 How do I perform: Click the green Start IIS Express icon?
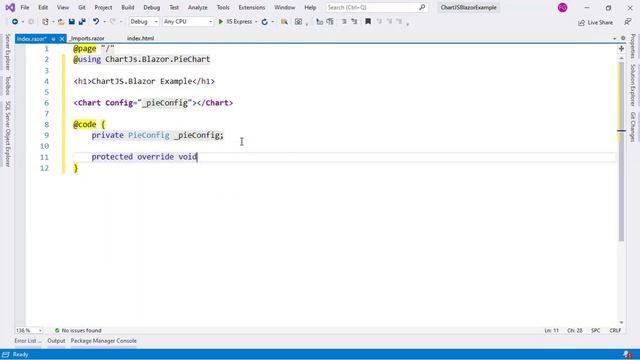pos(221,22)
